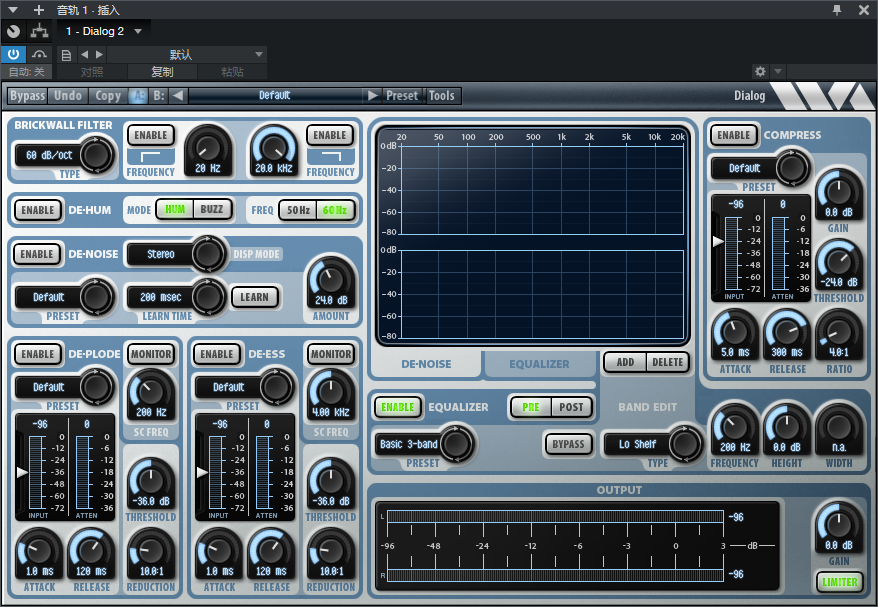Click the ADD band button

(625, 362)
